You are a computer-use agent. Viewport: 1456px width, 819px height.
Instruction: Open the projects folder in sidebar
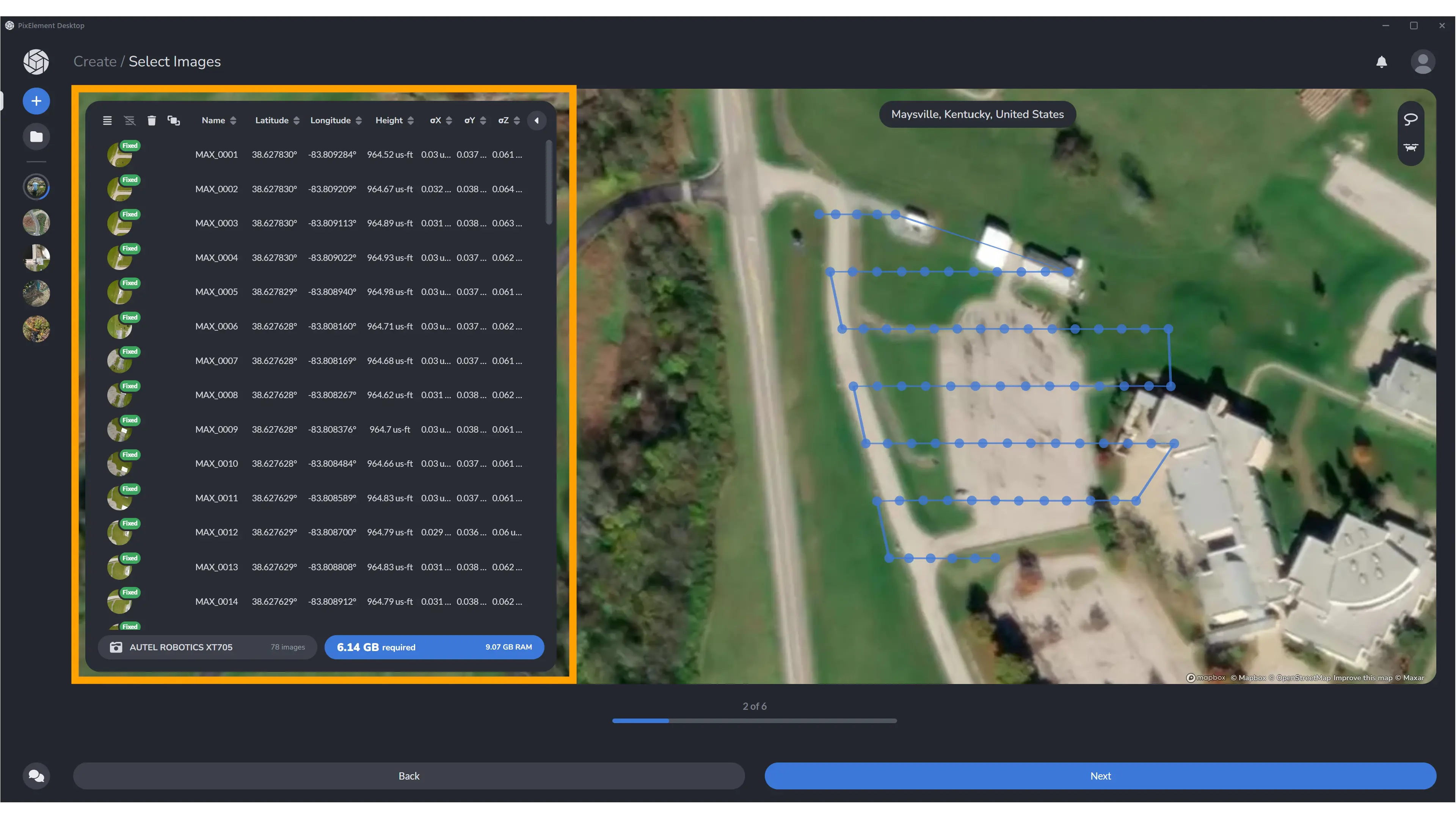36,137
